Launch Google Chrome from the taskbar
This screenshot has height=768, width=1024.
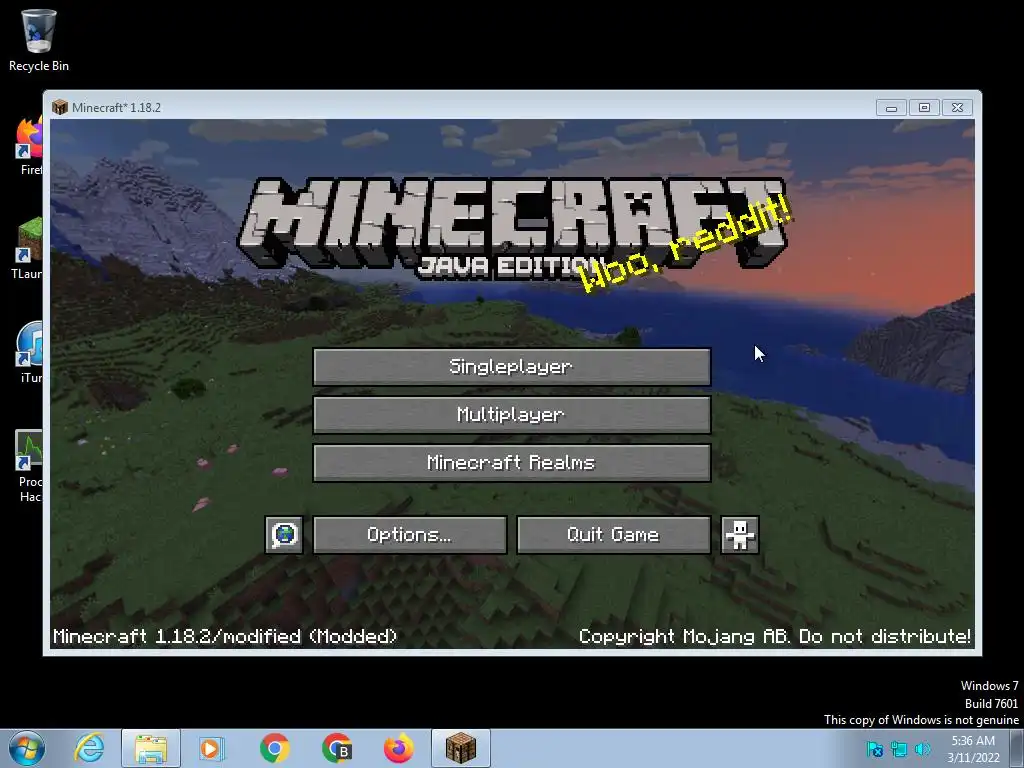pos(274,748)
